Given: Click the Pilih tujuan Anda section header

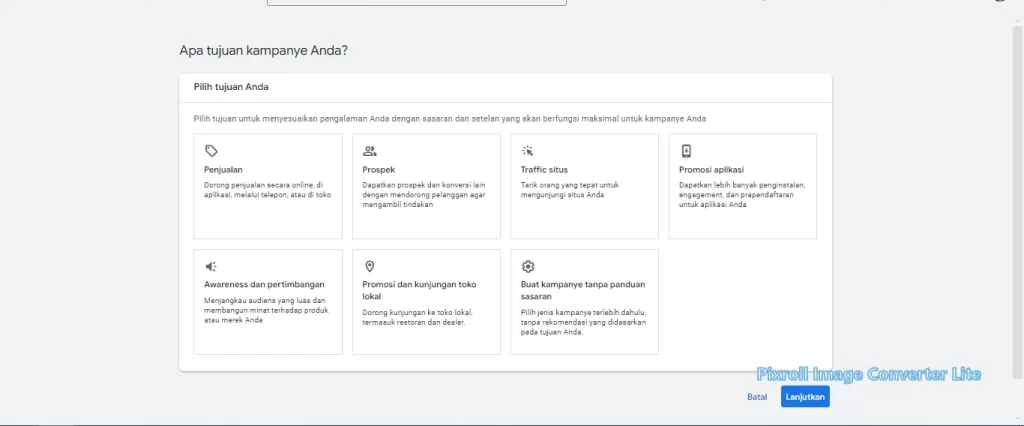Looking at the screenshot, I should coord(231,87).
